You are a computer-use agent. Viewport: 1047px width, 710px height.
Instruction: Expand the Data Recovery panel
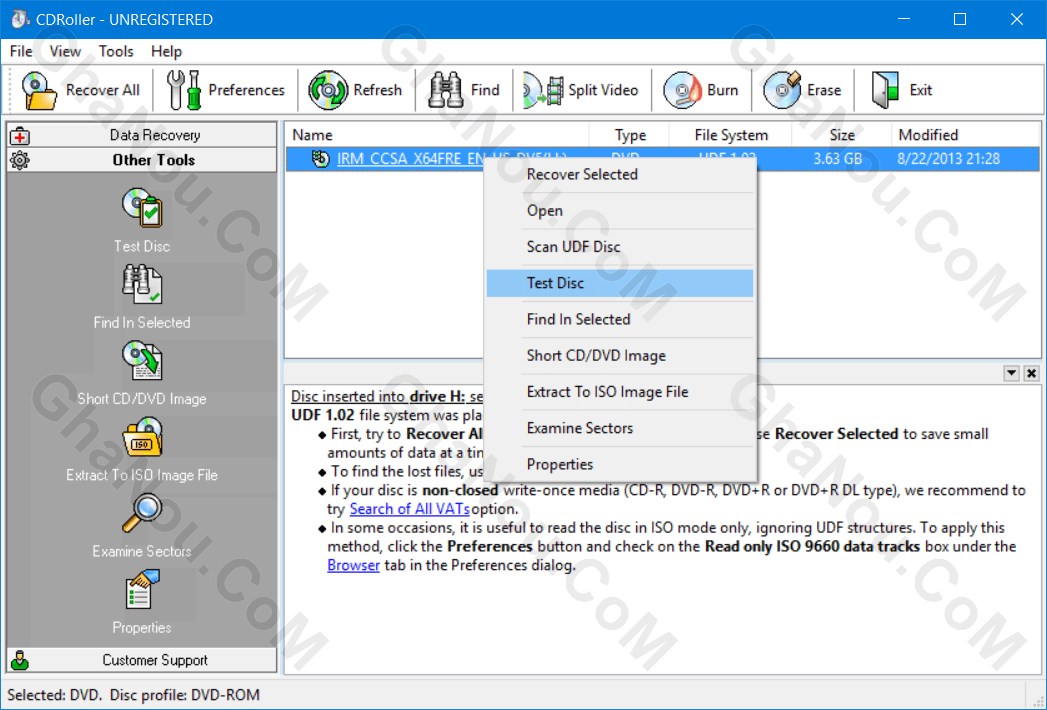tap(142, 135)
